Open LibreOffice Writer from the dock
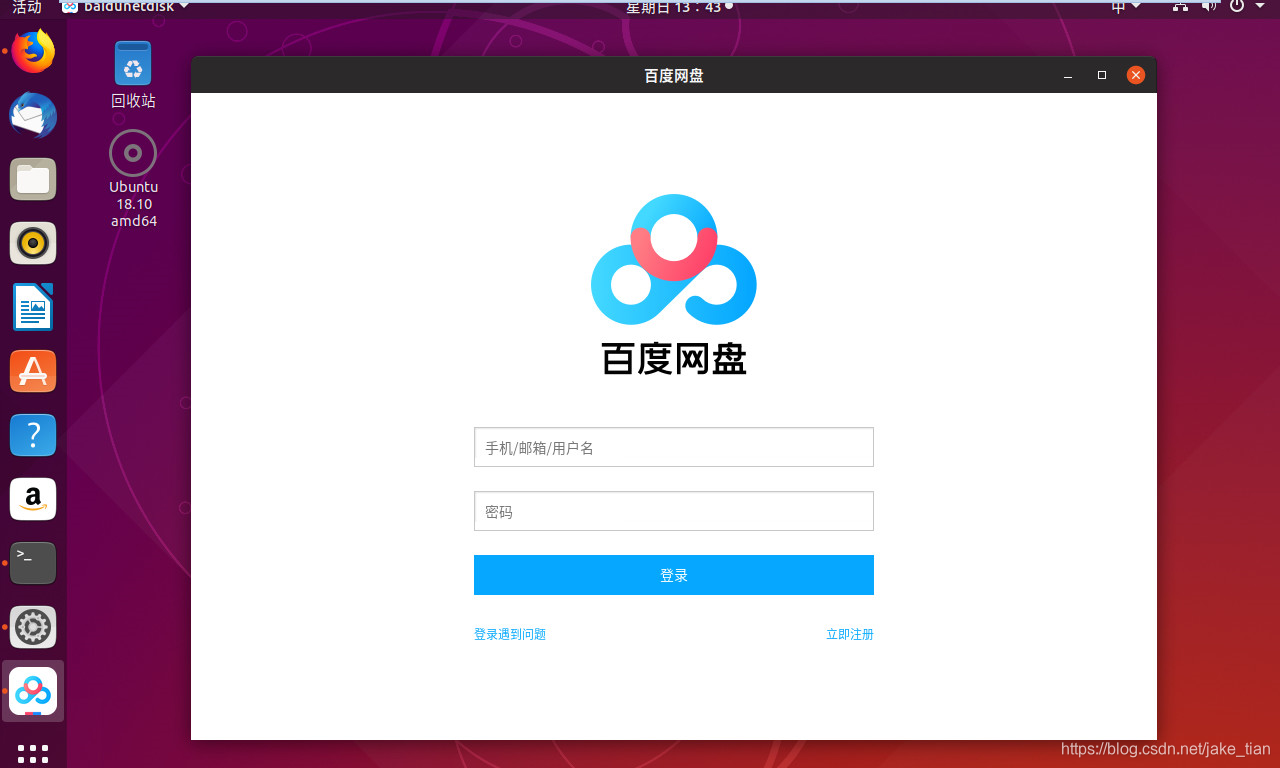This screenshot has height=768, width=1280. (33, 307)
